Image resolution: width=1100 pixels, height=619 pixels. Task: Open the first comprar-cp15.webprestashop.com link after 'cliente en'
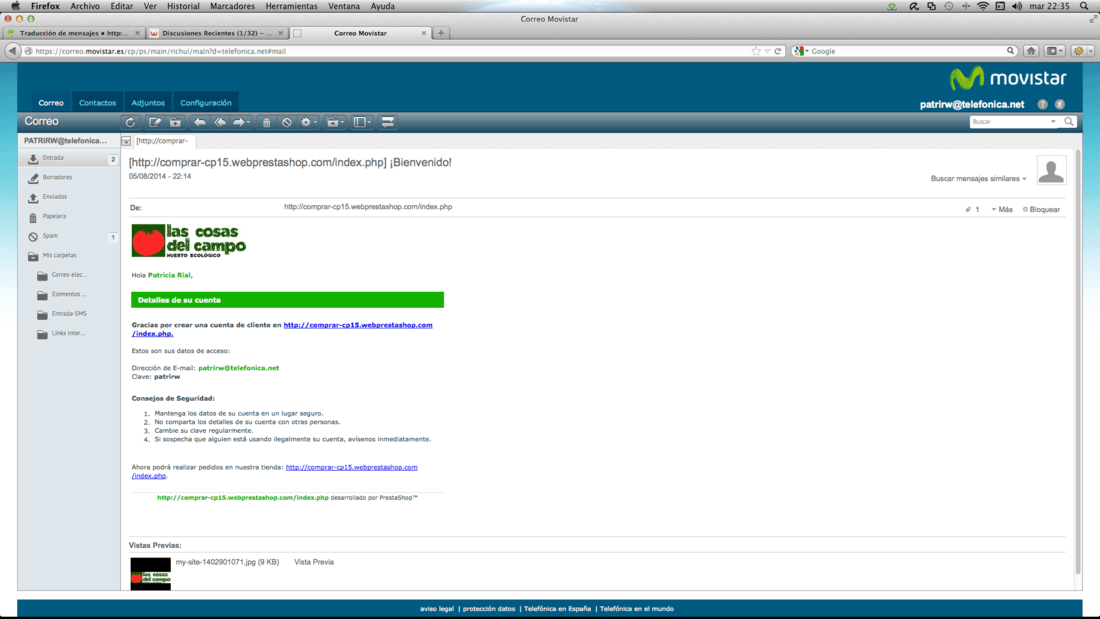pos(358,325)
